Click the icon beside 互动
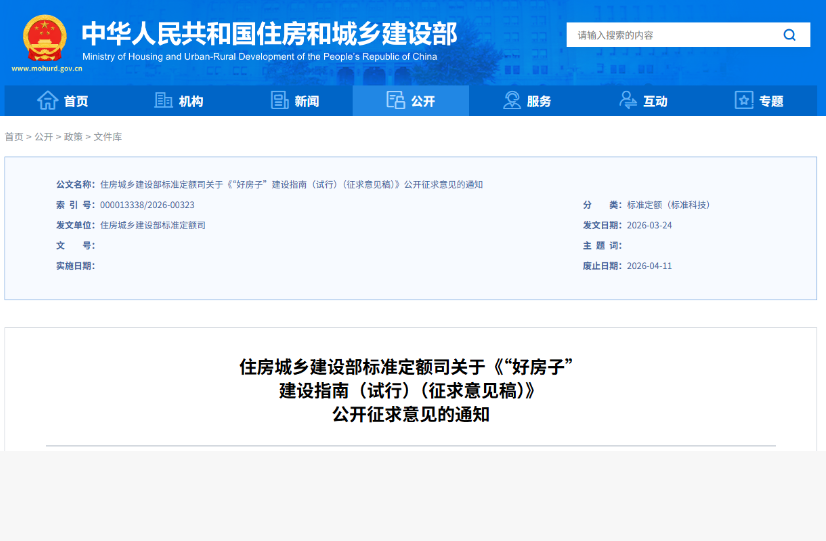This screenshot has width=826, height=541. [628, 100]
